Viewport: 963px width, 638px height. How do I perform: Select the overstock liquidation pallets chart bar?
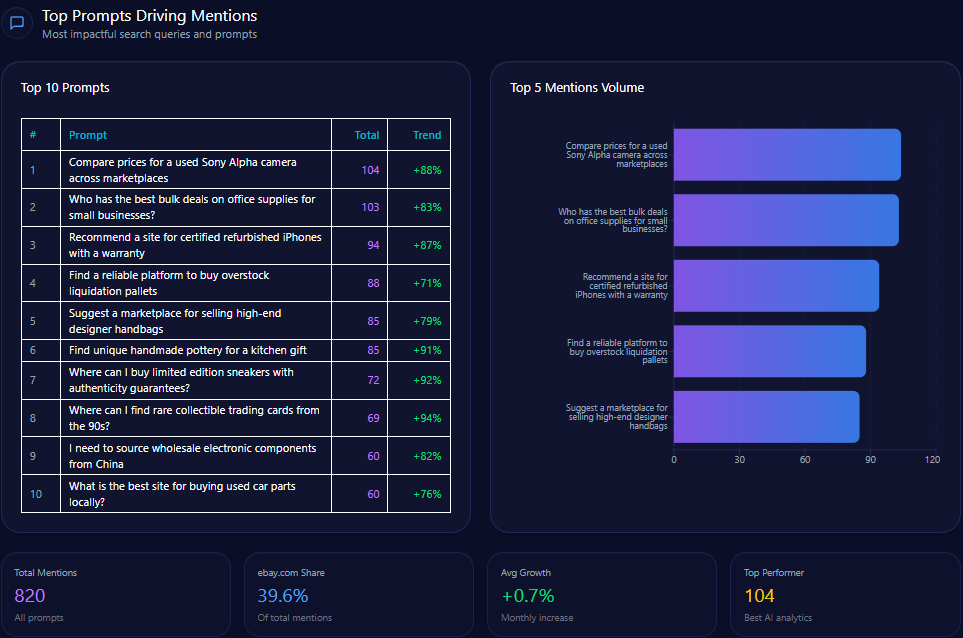[769, 351]
